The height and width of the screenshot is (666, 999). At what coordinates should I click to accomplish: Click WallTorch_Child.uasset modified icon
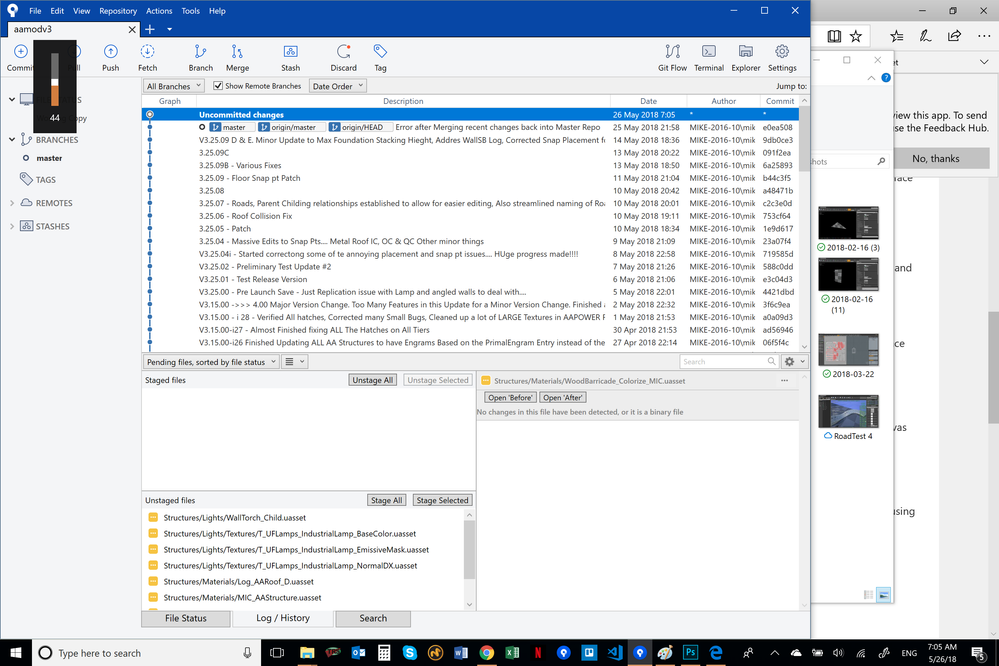click(x=153, y=518)
